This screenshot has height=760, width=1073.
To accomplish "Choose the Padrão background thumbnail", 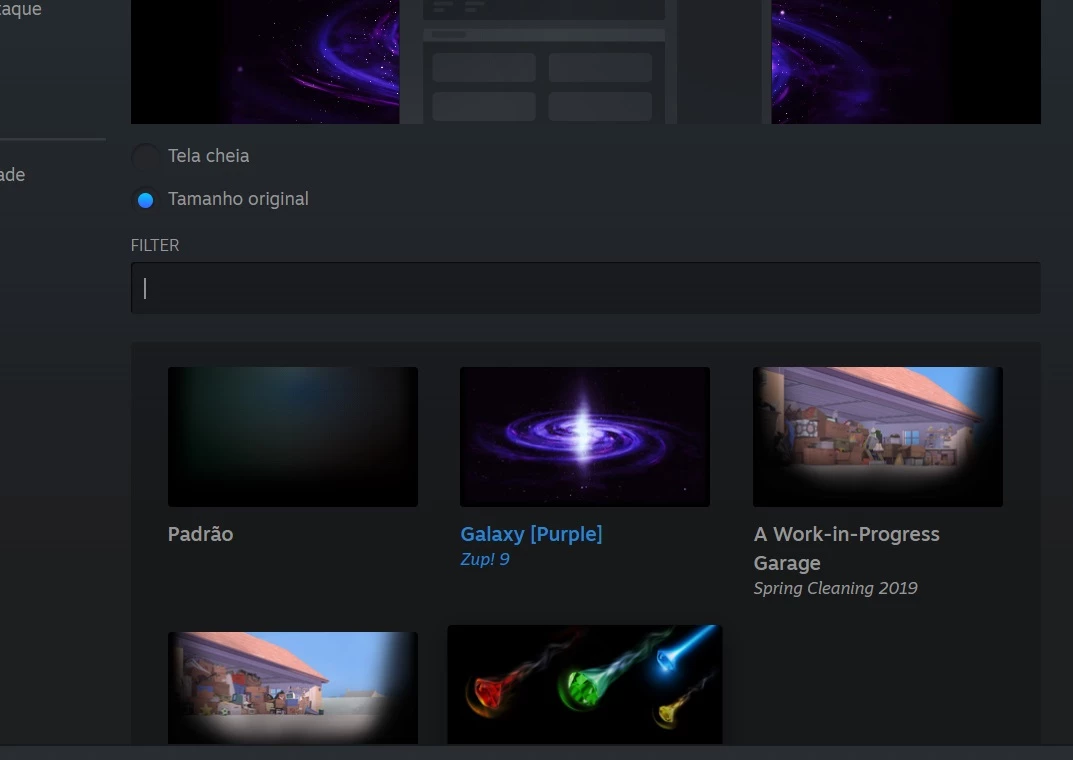I will pos(293,436).
